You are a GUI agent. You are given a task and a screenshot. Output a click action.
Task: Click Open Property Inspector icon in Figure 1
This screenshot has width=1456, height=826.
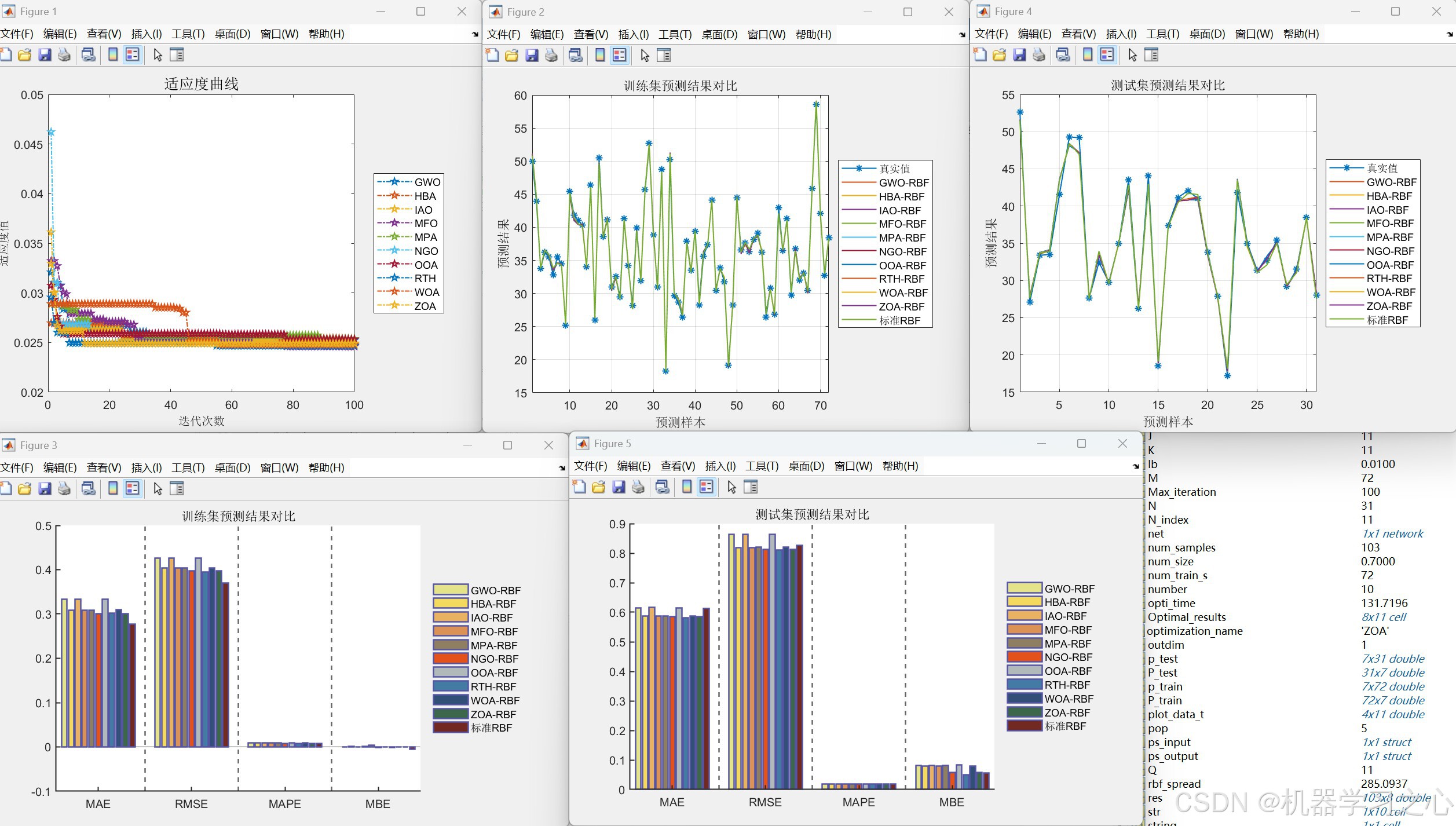tap(177, 55)
